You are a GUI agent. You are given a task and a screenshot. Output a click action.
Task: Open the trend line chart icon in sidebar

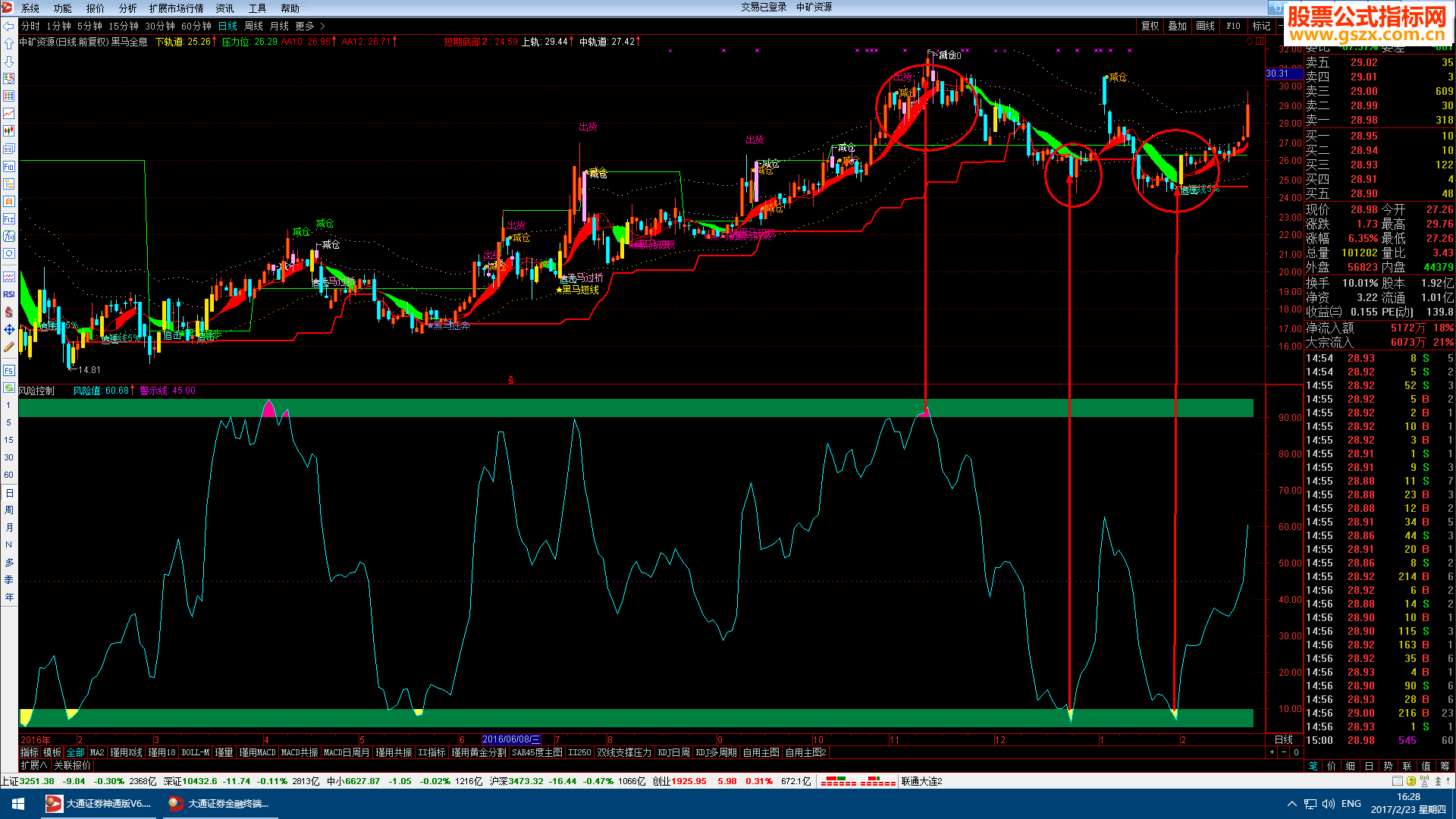(x=8, y=114)
